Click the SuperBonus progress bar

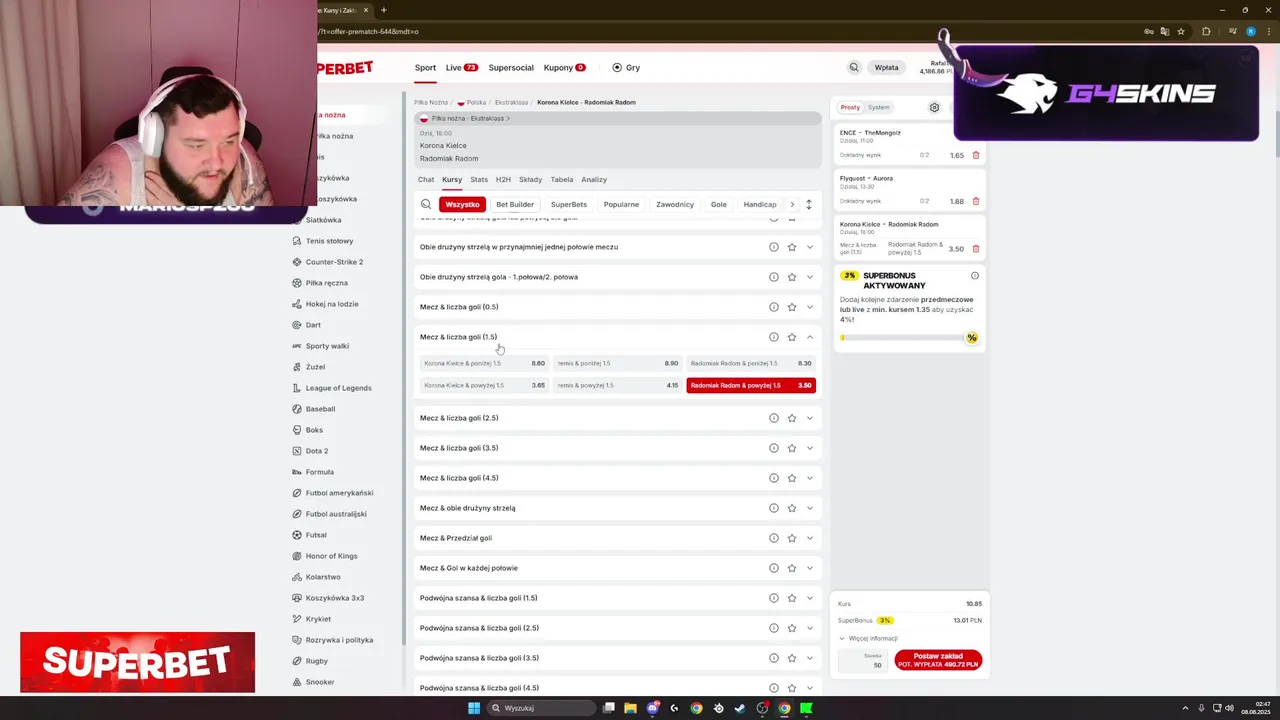[908, 338]
